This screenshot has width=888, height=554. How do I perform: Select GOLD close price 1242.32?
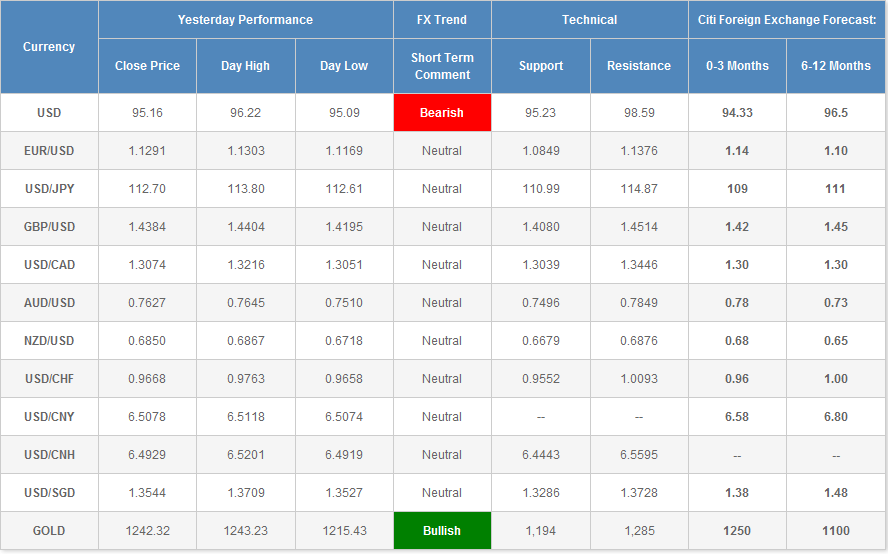coord(147,531)
